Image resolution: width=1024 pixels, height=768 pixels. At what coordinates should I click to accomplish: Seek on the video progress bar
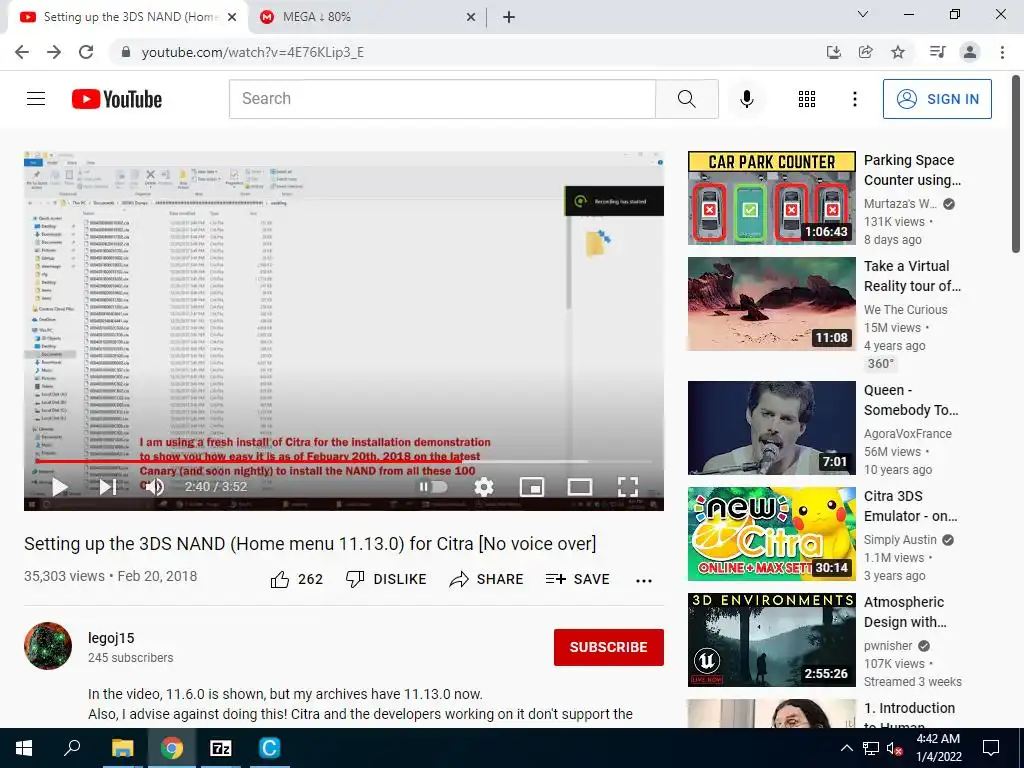(x=344, y=462)
